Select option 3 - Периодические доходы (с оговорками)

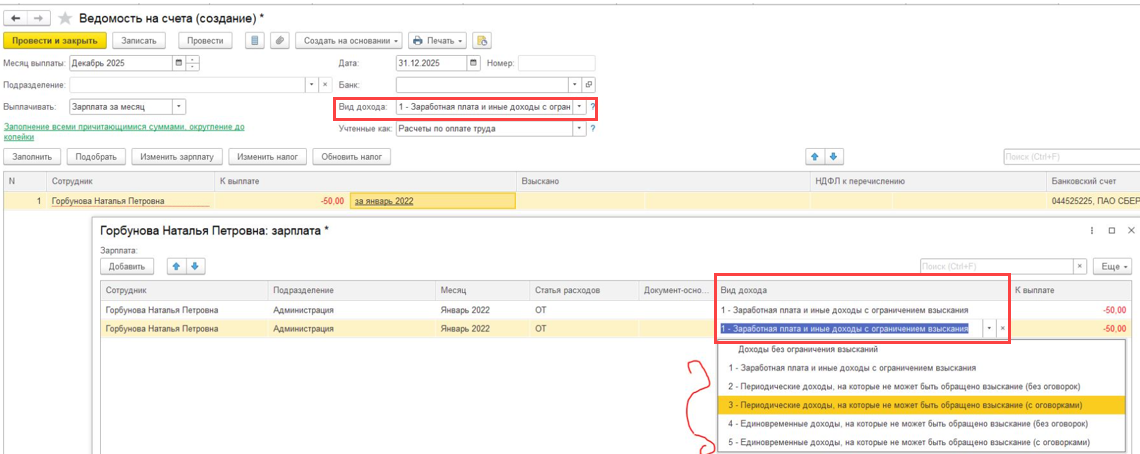click(x=905, y=404)
